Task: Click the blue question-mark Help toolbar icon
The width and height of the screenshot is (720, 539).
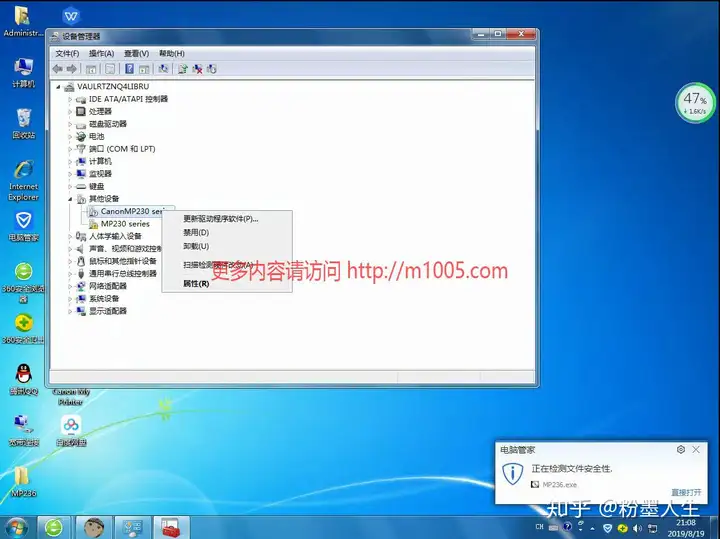Action: pyautogui.click(x=129, y=69)
